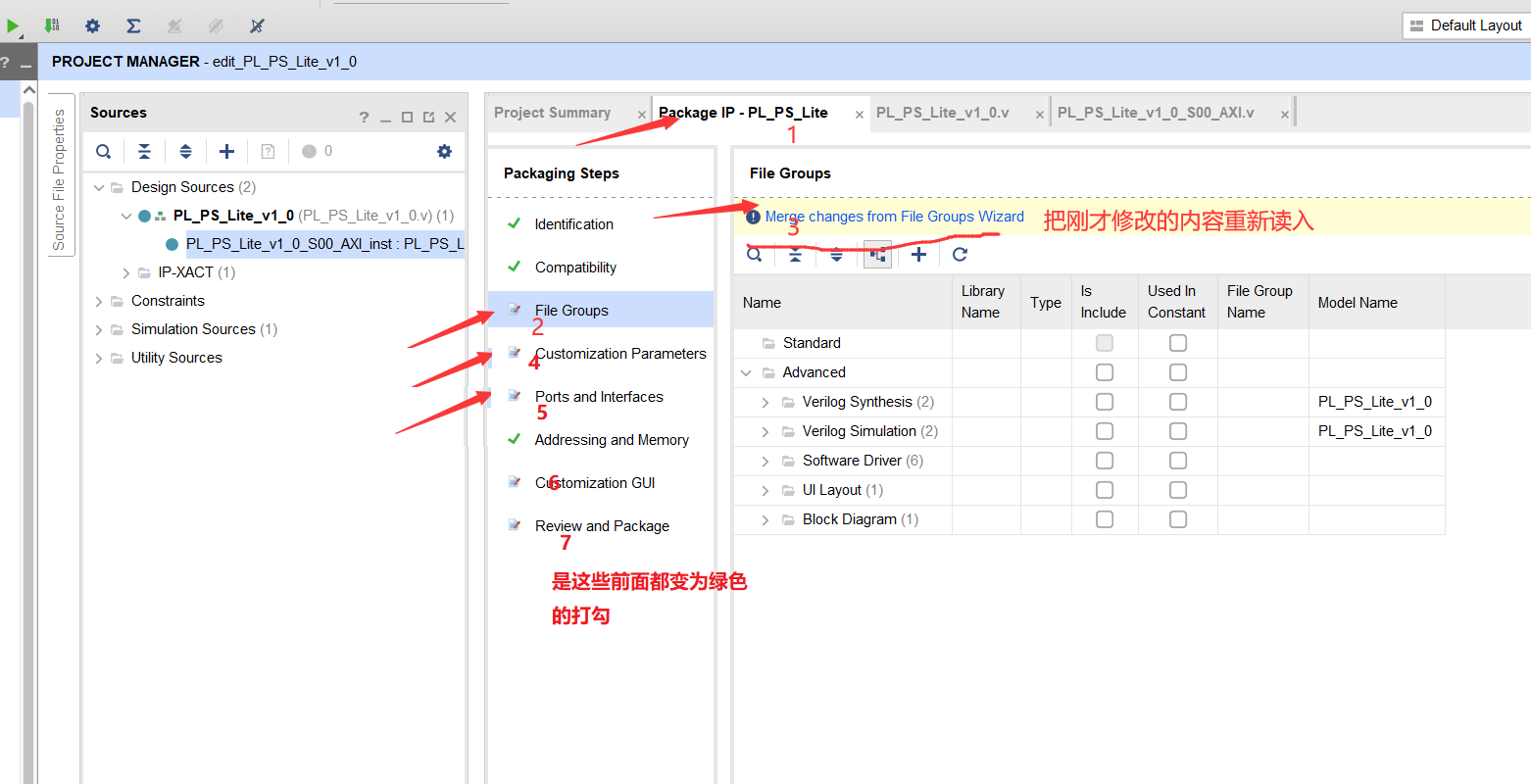Click the info icon beside the Merge changes link
Screen dimensions: 1531x784
753,218
